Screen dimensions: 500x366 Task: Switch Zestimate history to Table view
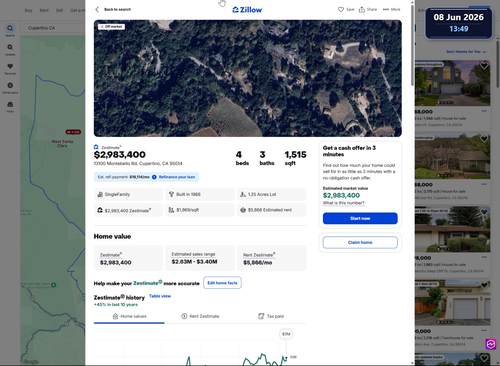(160, 296)
